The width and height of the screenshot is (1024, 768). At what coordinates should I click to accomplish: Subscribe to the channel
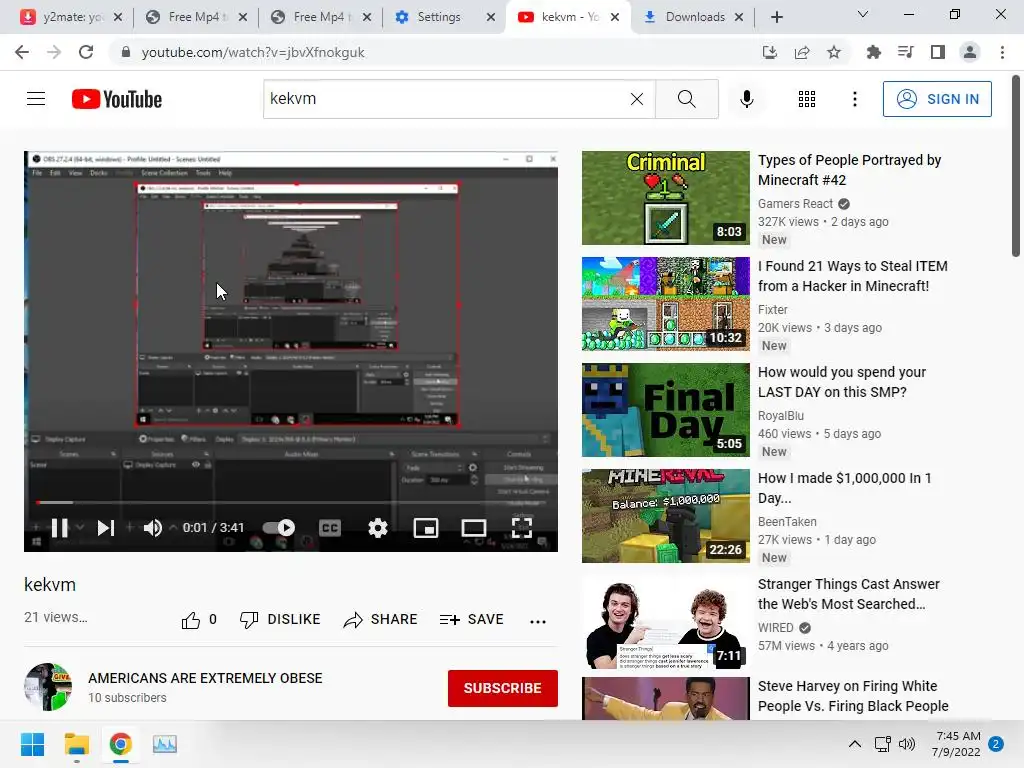point(502,688)
